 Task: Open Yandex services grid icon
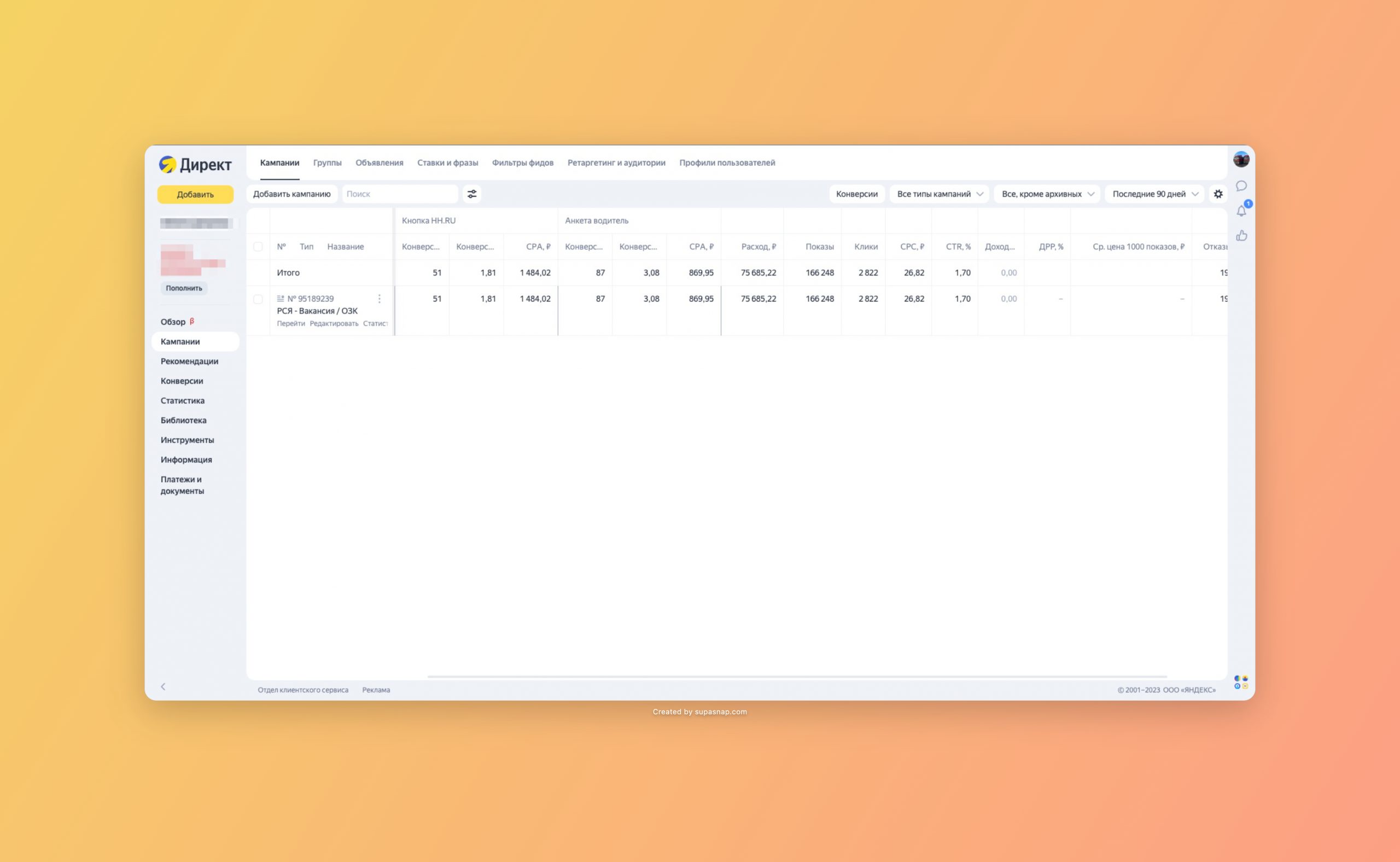[1240, 682]
